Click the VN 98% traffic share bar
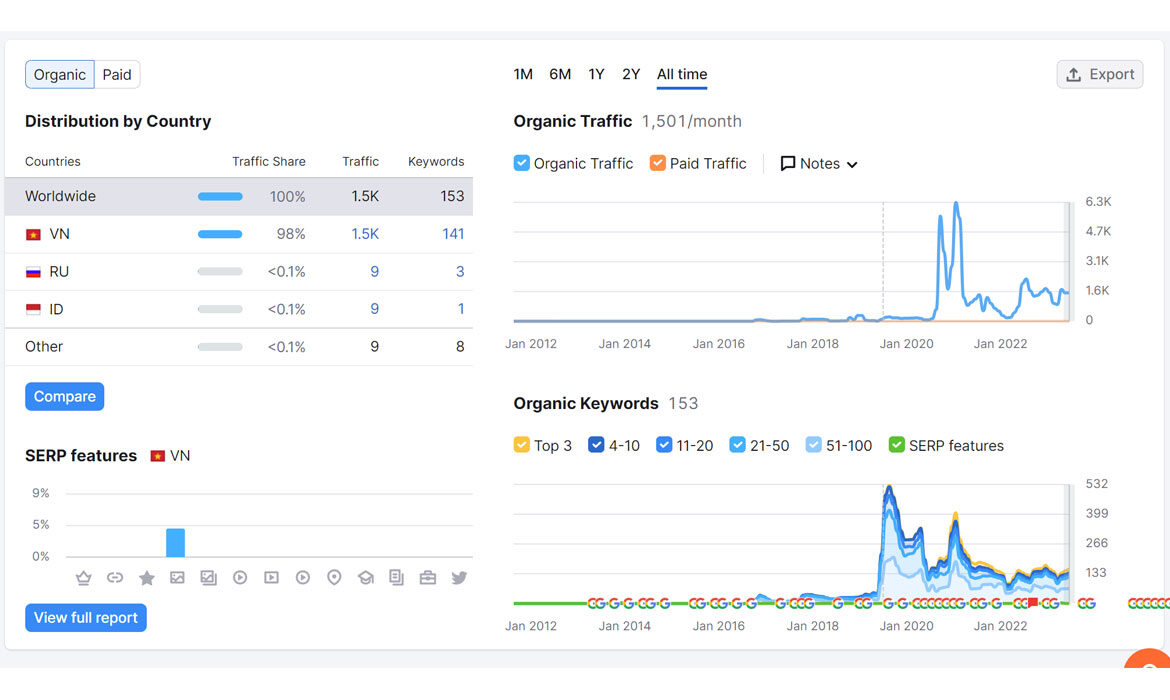Screen dimensions: 1170x700 coord(220,234)
